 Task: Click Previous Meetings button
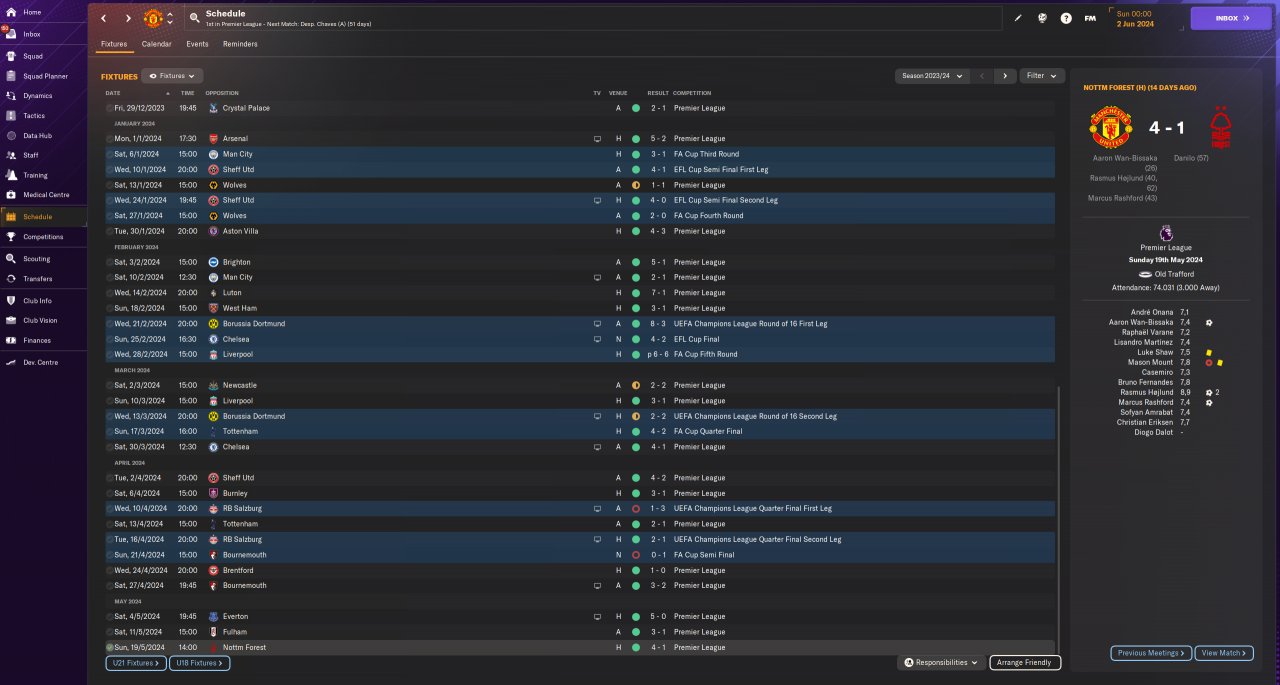[x=1151, y=653]
